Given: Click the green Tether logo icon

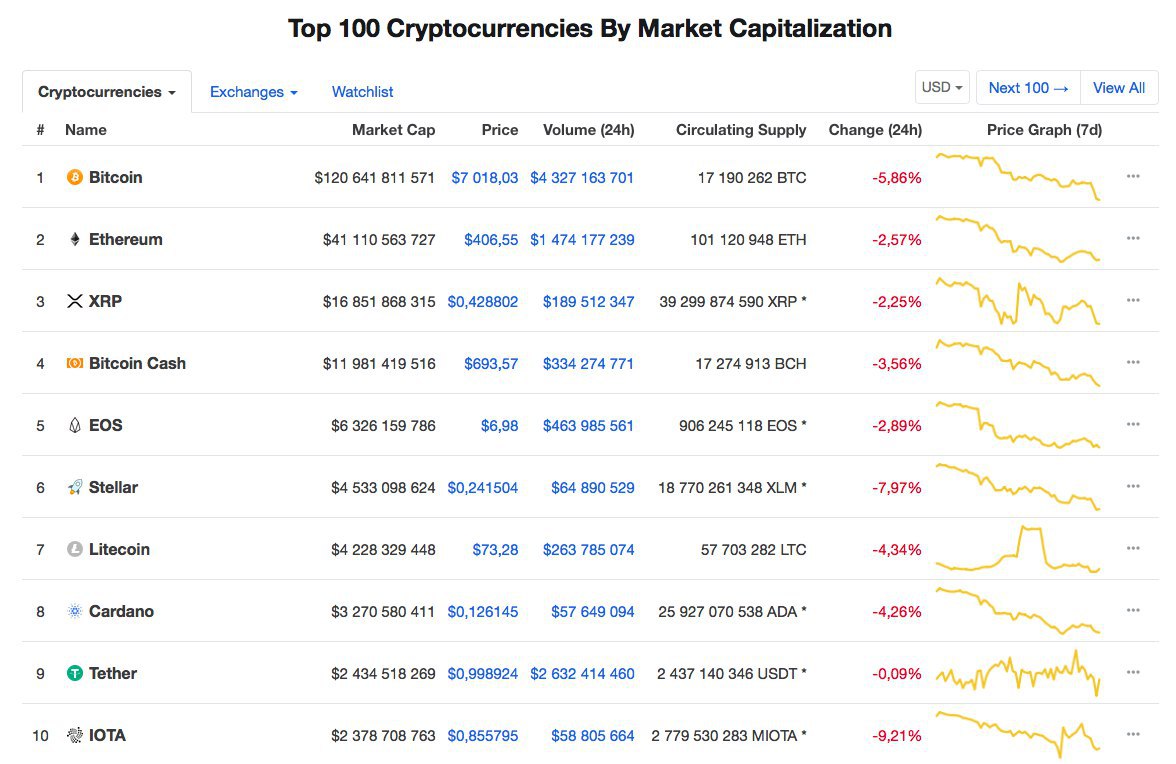Looking at the screenshot, I should [74, 673].
